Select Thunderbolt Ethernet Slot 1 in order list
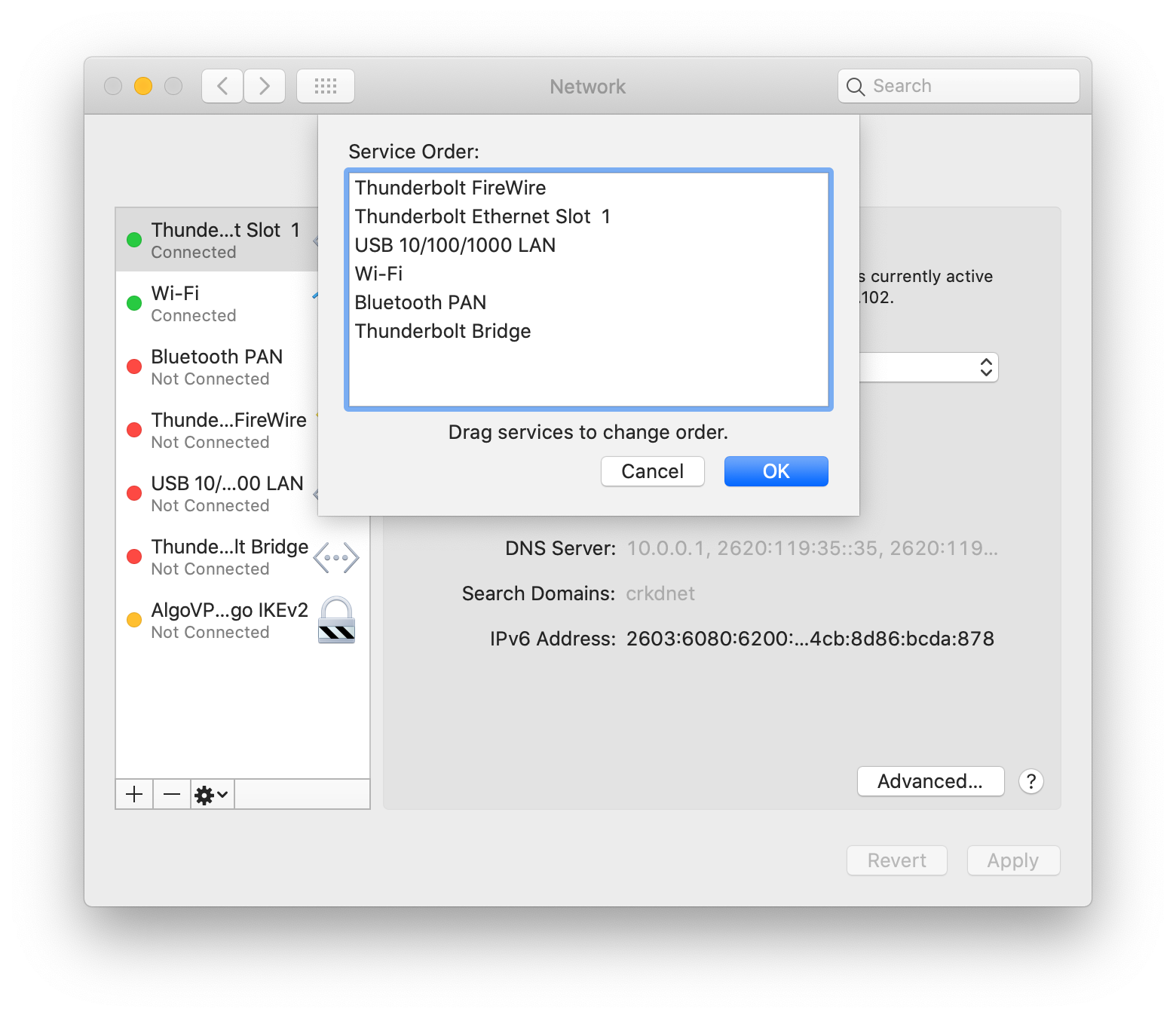Screen dimensions: 1176x1018 [x=588, y=216]
